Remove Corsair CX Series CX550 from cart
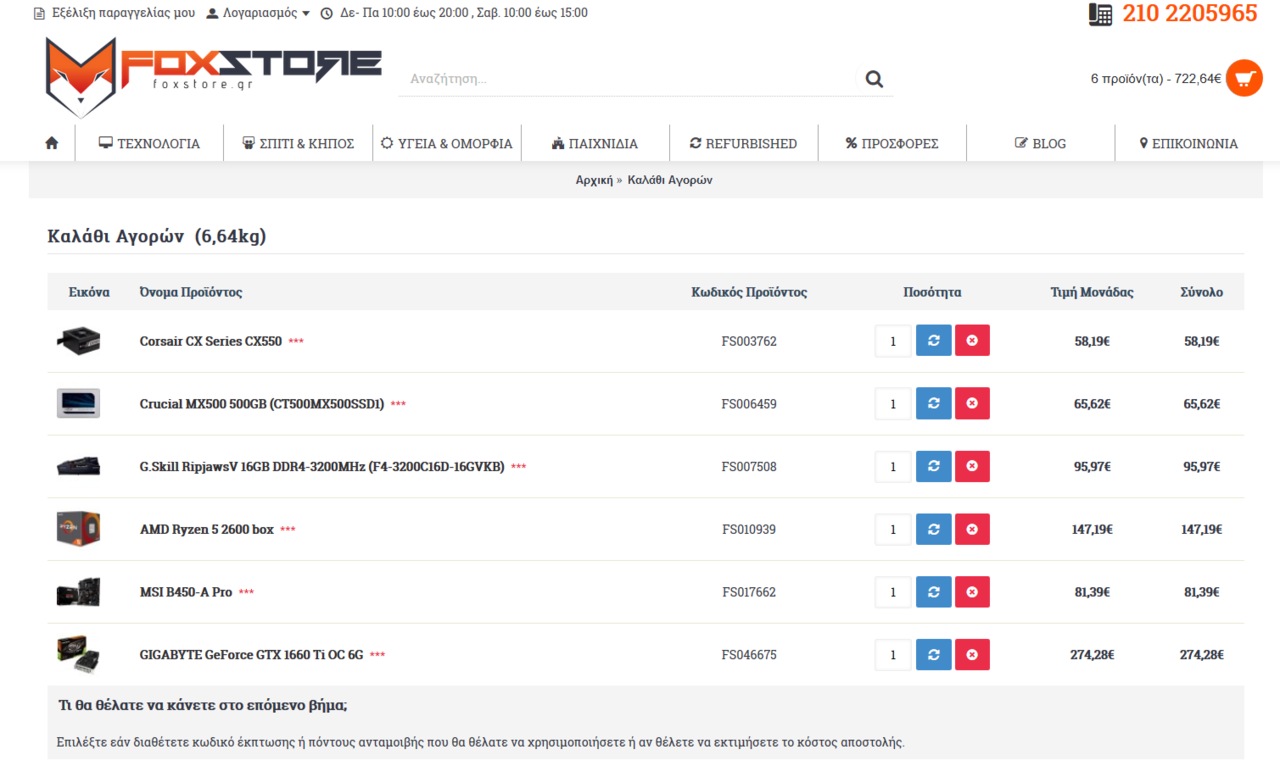Screen dimensions: 1280x766 point(972,341)
